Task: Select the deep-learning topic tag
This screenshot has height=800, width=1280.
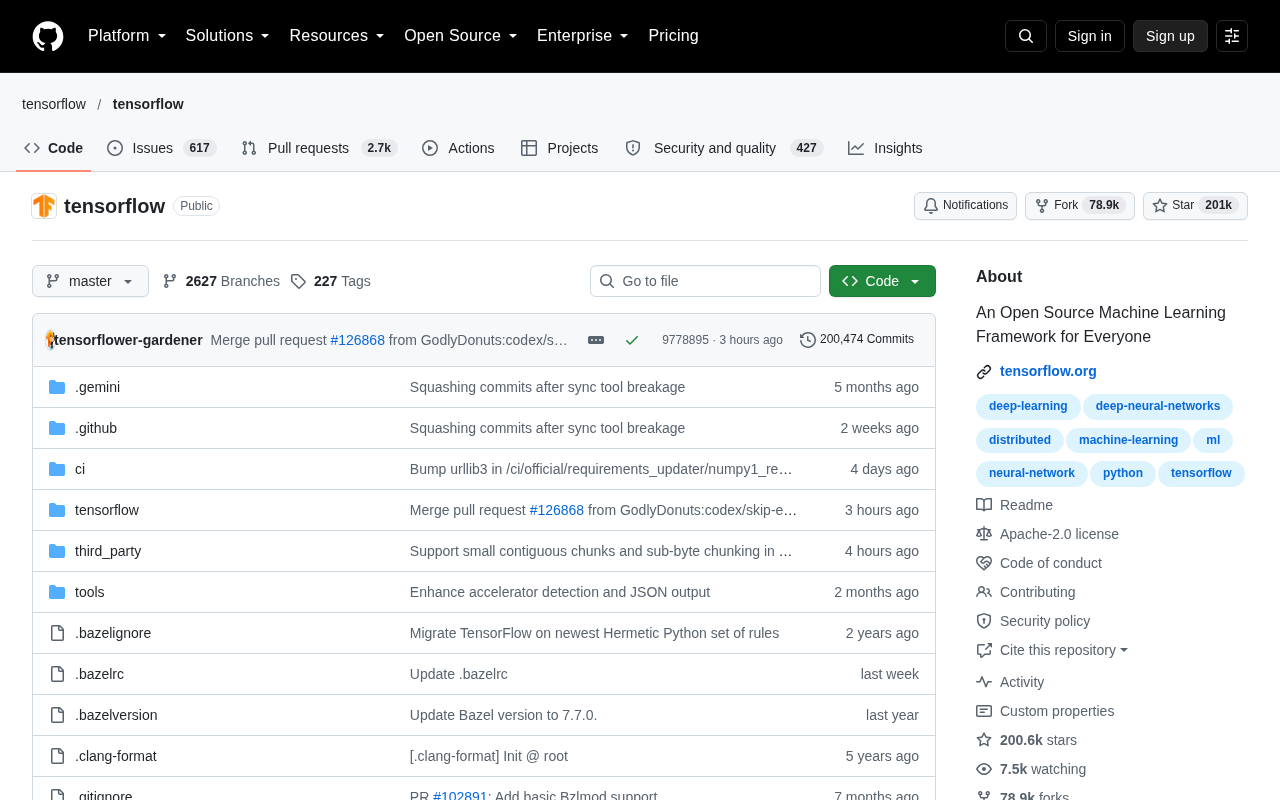Action: [x=1028, y=406]
